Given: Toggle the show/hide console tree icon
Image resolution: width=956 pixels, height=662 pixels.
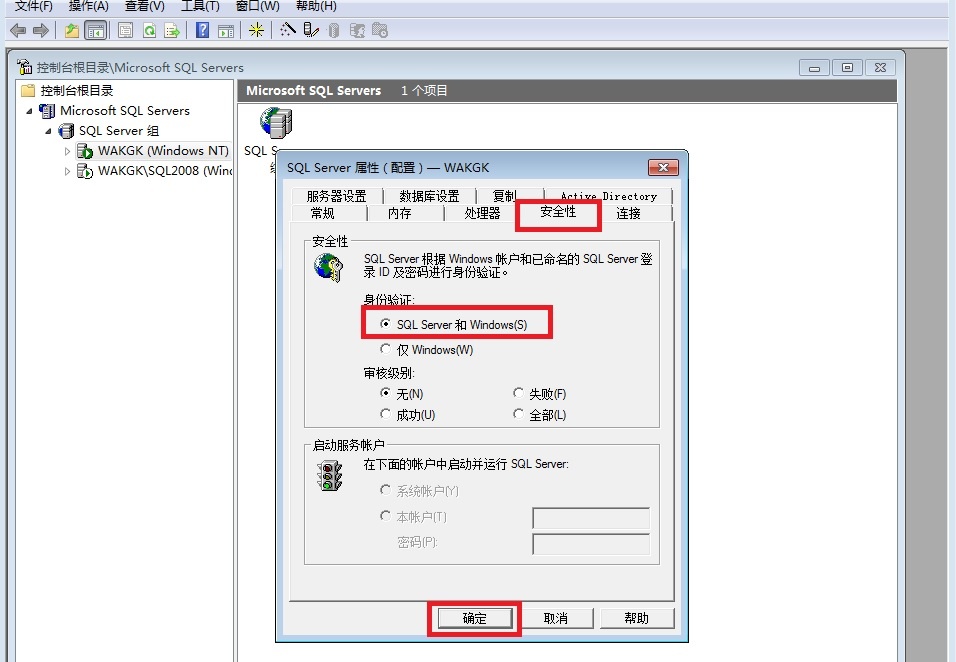Looking at the screenshot, I should (x=96, y=30).
